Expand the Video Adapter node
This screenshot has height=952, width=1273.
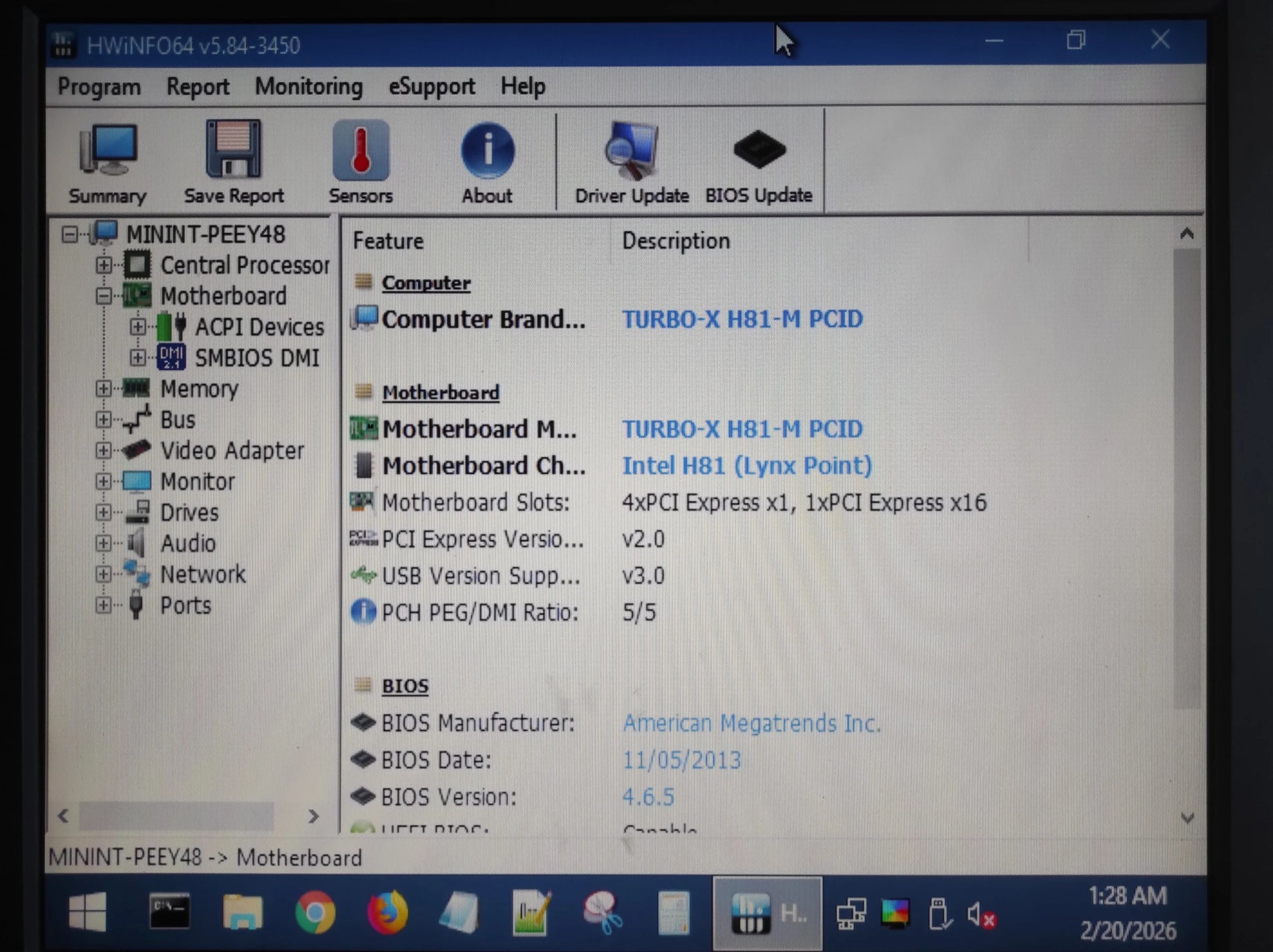(x=103, y=450)
